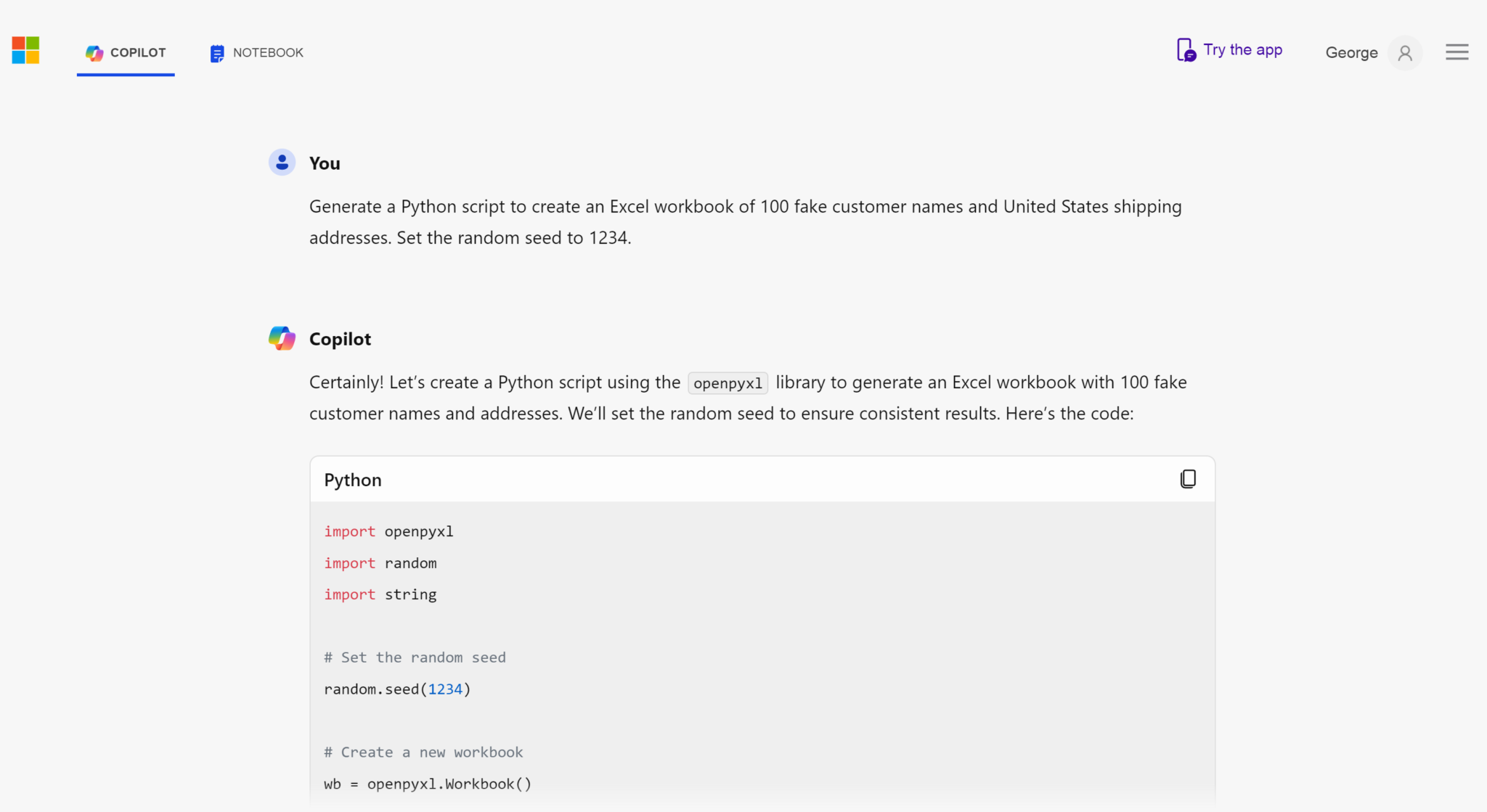Screen dimensions: 1487x812
Task: Open the hamburger menu
Action: point(1457,52)
